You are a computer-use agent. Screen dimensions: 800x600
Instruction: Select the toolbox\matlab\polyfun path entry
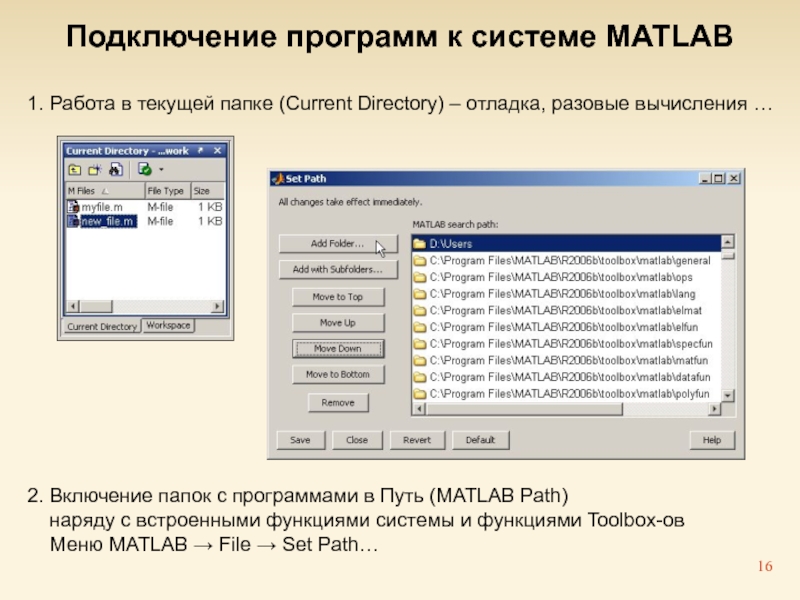click(x=566, y=394)
